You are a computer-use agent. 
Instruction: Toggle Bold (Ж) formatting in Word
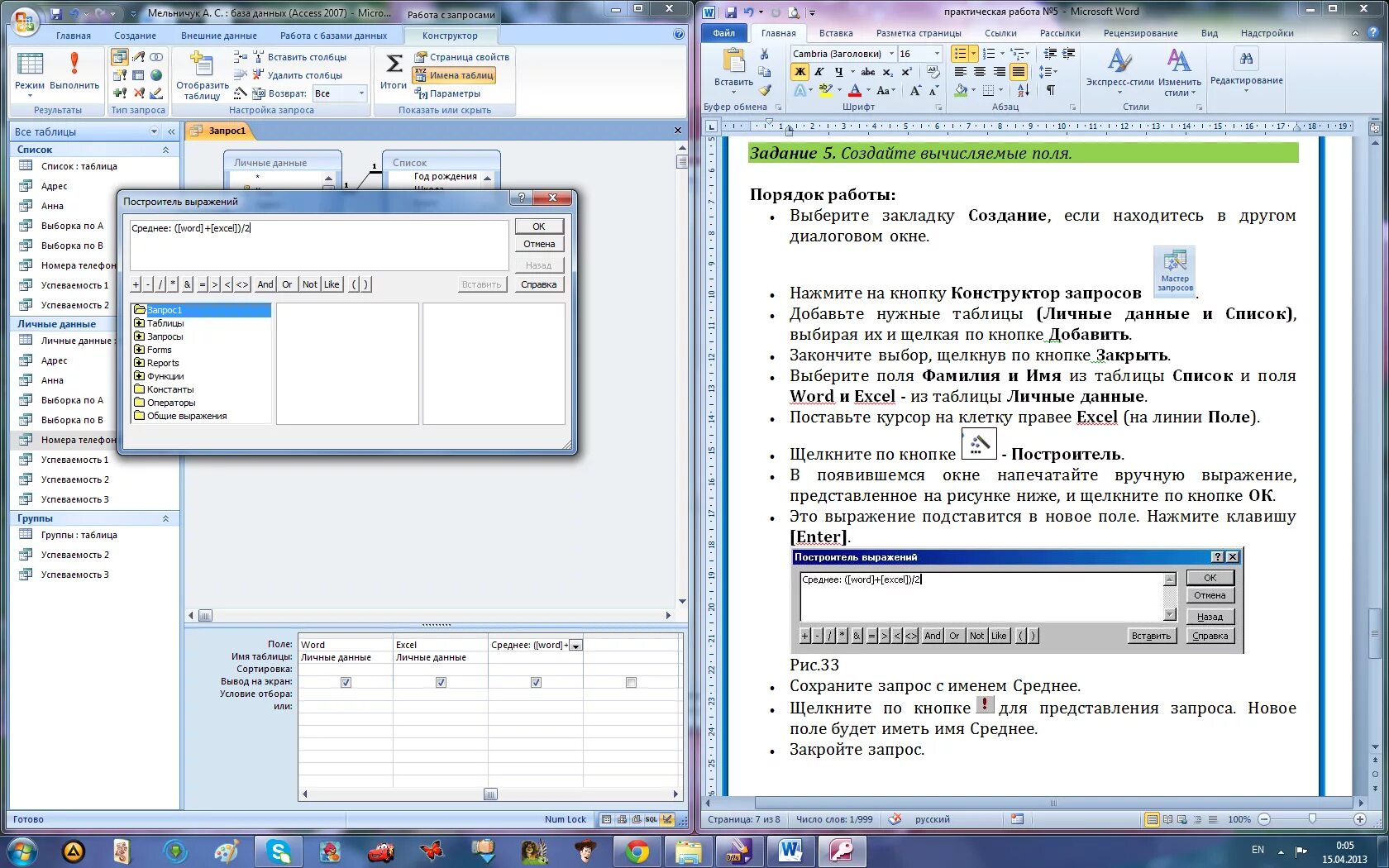coord(800,72)
